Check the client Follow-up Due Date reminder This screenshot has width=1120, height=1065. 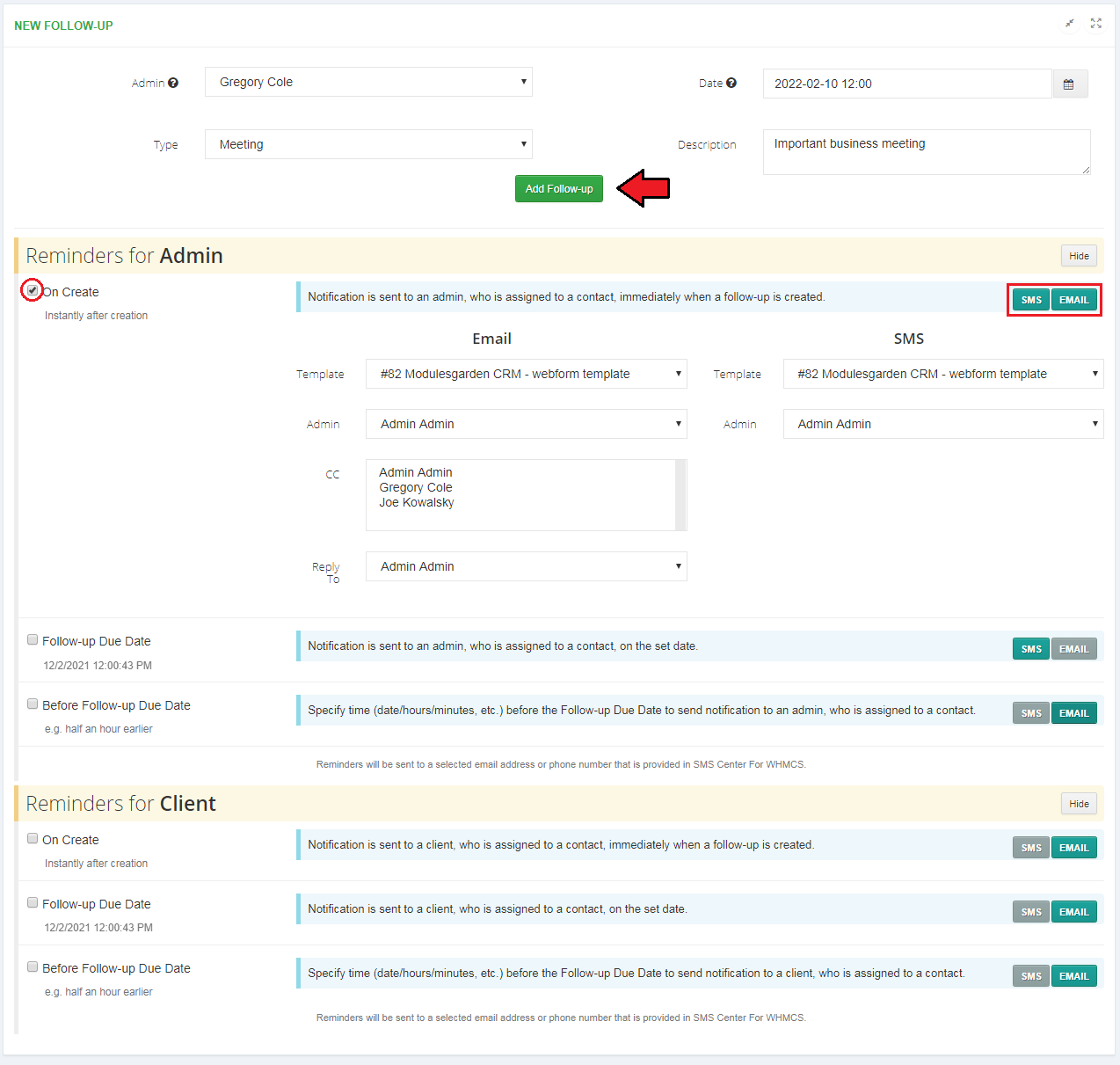[x=33, y=902]
